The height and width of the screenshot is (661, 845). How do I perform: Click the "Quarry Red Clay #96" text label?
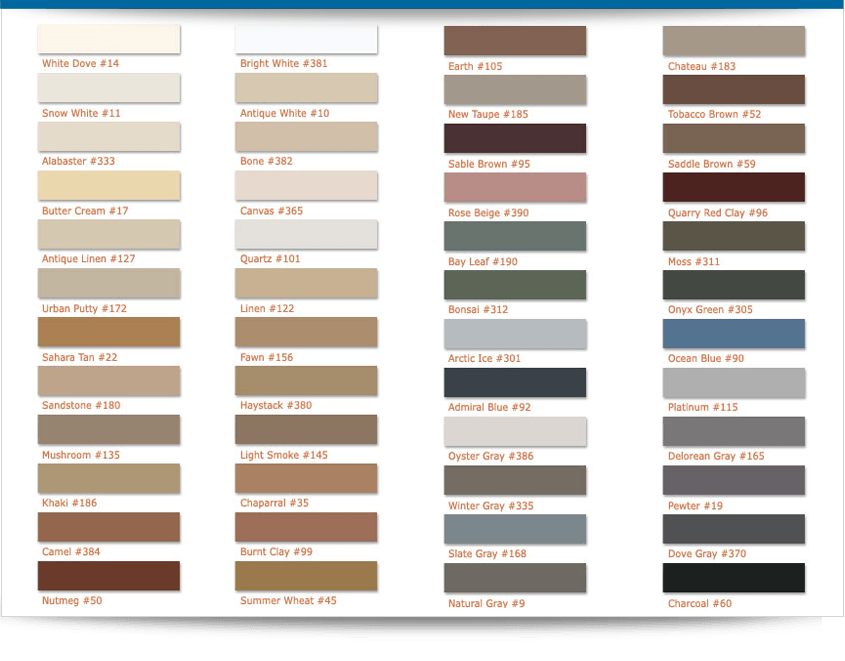(718, 213)
